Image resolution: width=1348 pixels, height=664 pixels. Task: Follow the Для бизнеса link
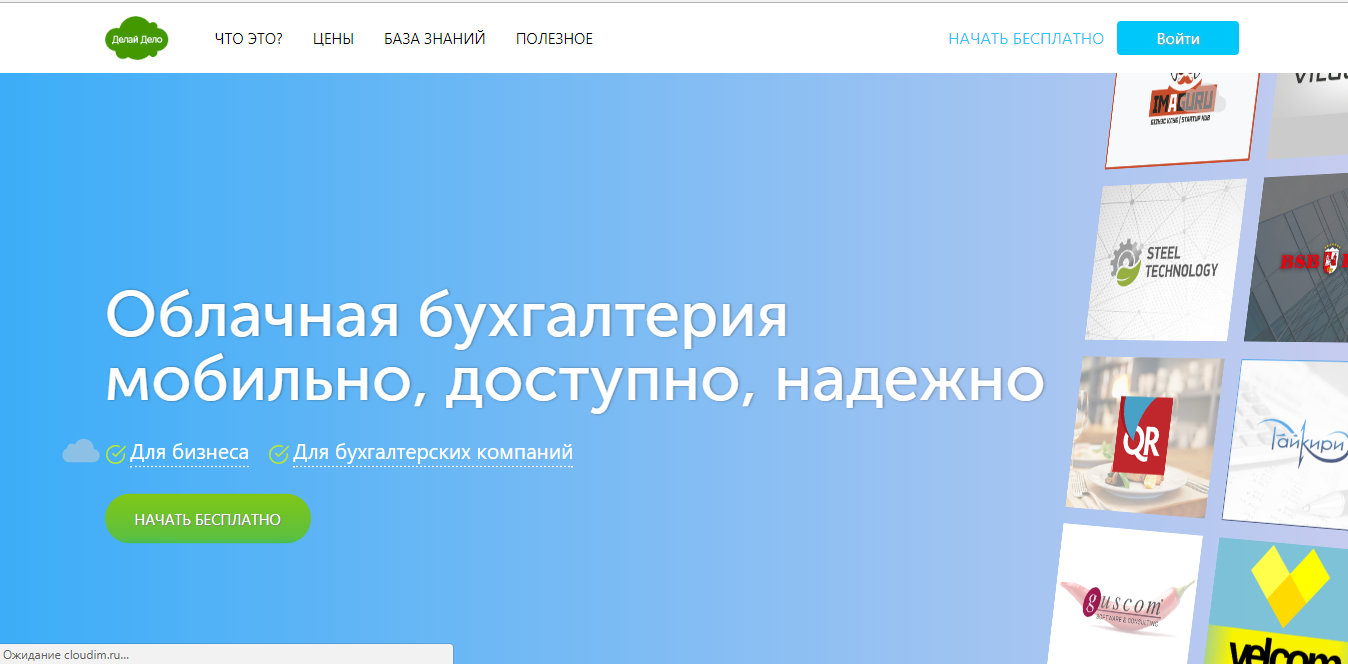click(x=189, y=451)
